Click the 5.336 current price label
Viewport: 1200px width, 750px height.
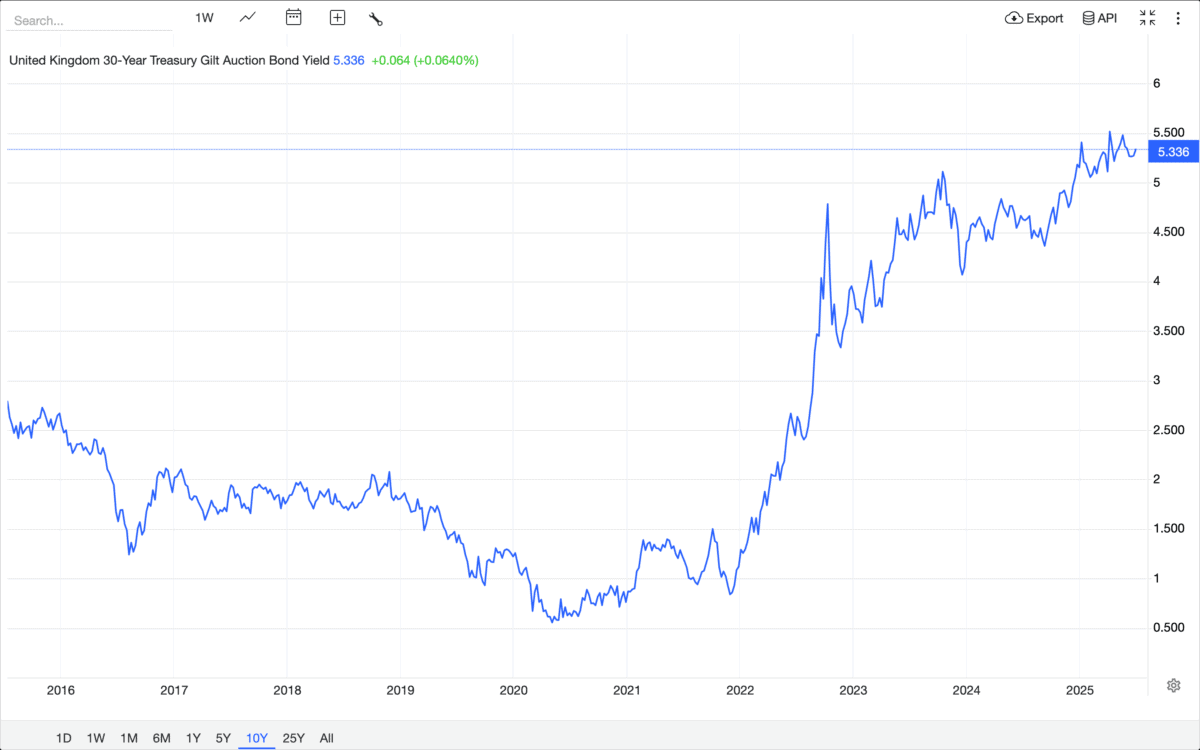[1172, 152]
